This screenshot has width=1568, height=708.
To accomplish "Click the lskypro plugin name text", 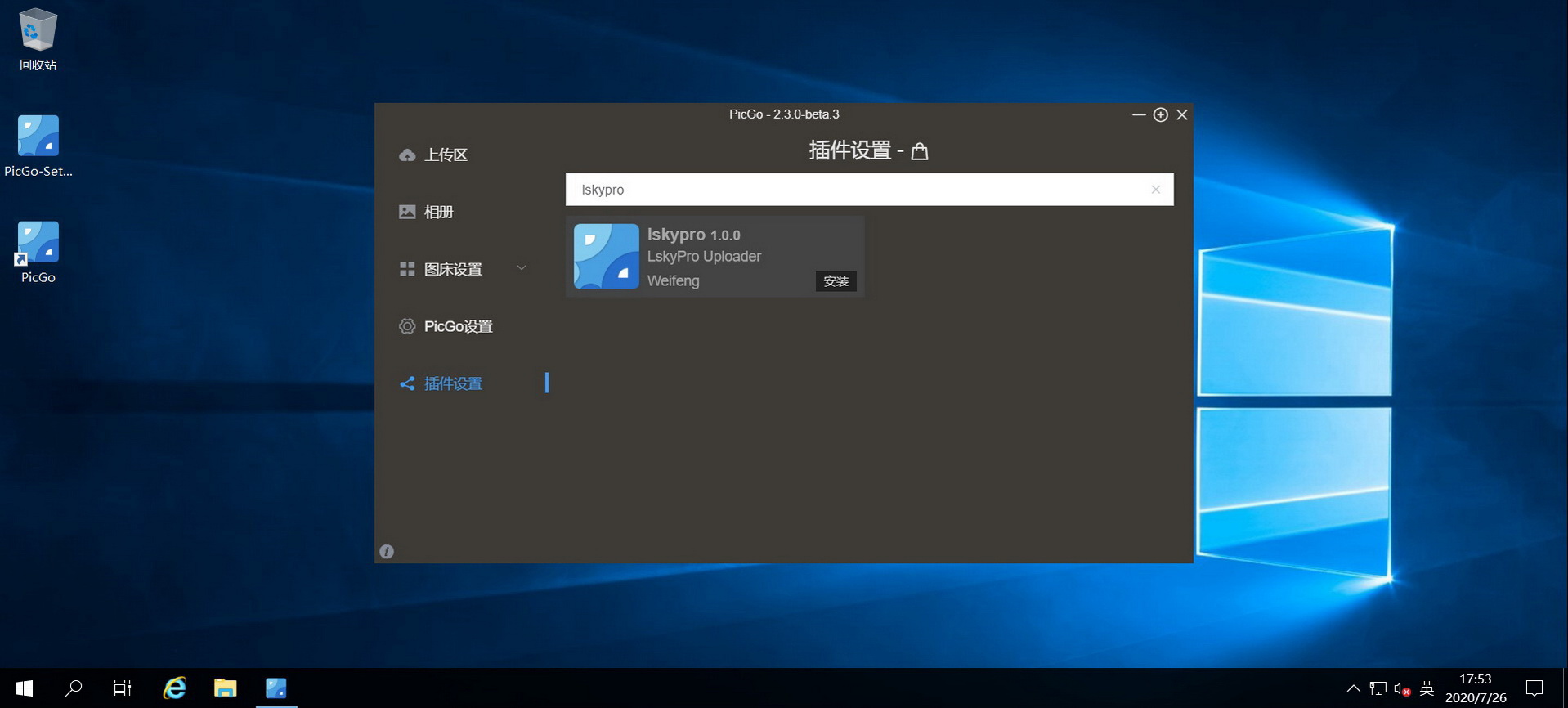I will 676,235.
